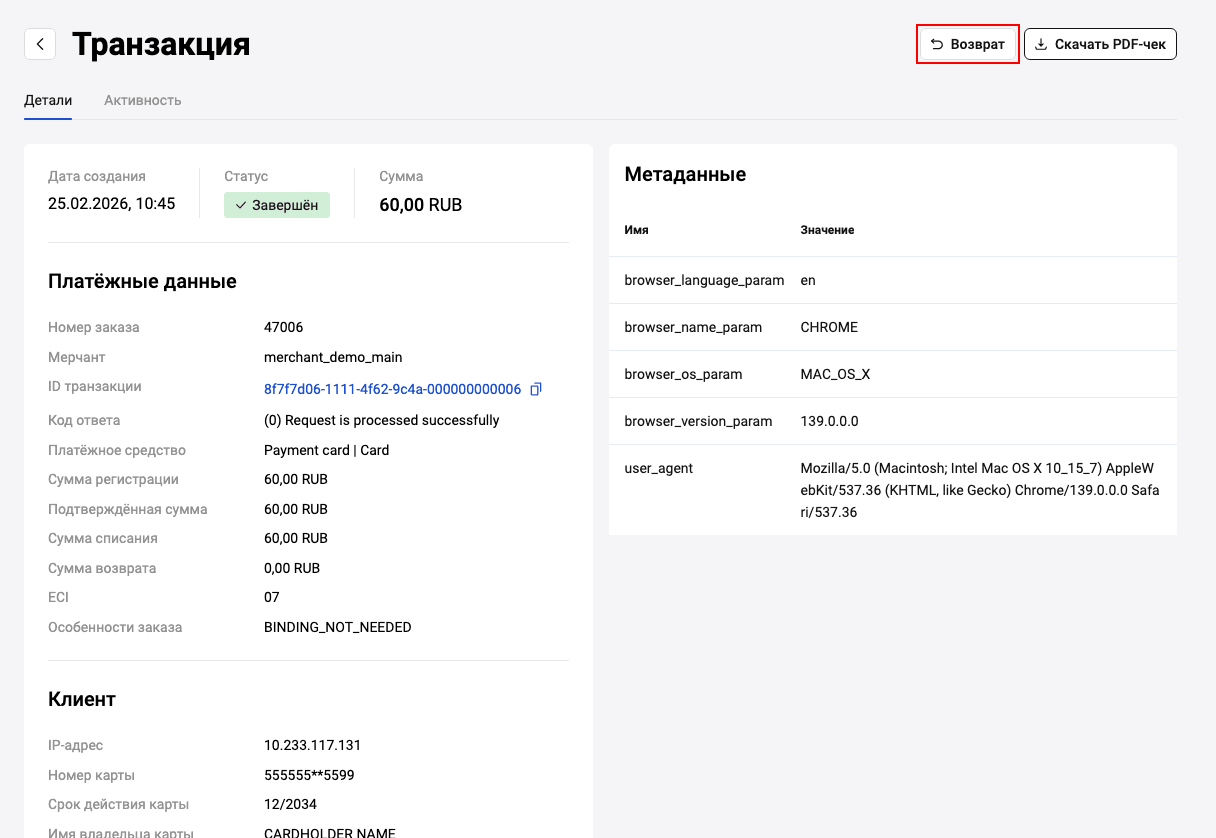1216x838 pixels.
Task: Click the user_agent metadata name
Action: [x=659, y=468]
